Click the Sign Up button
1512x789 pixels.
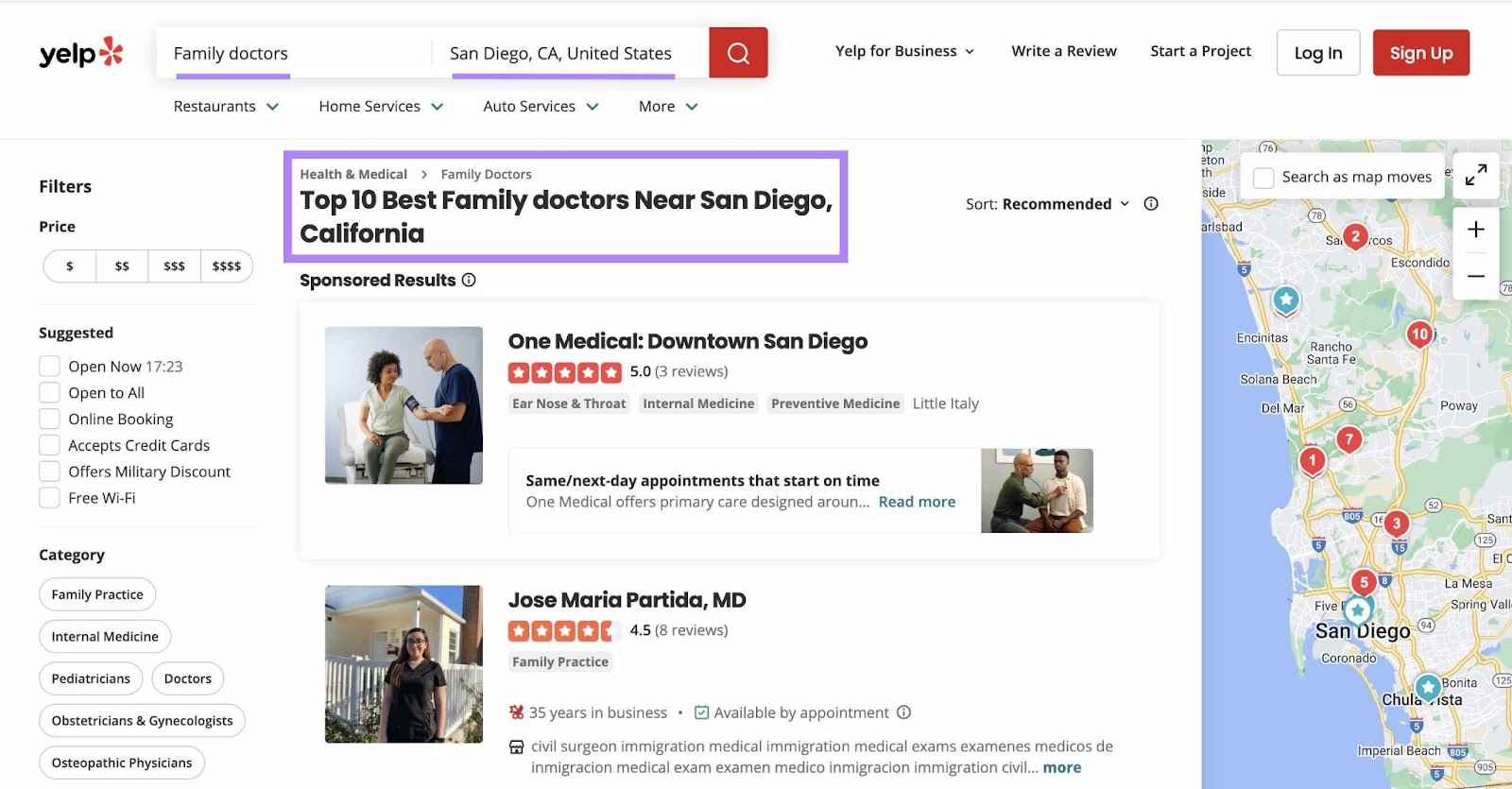pos(1421,53)
